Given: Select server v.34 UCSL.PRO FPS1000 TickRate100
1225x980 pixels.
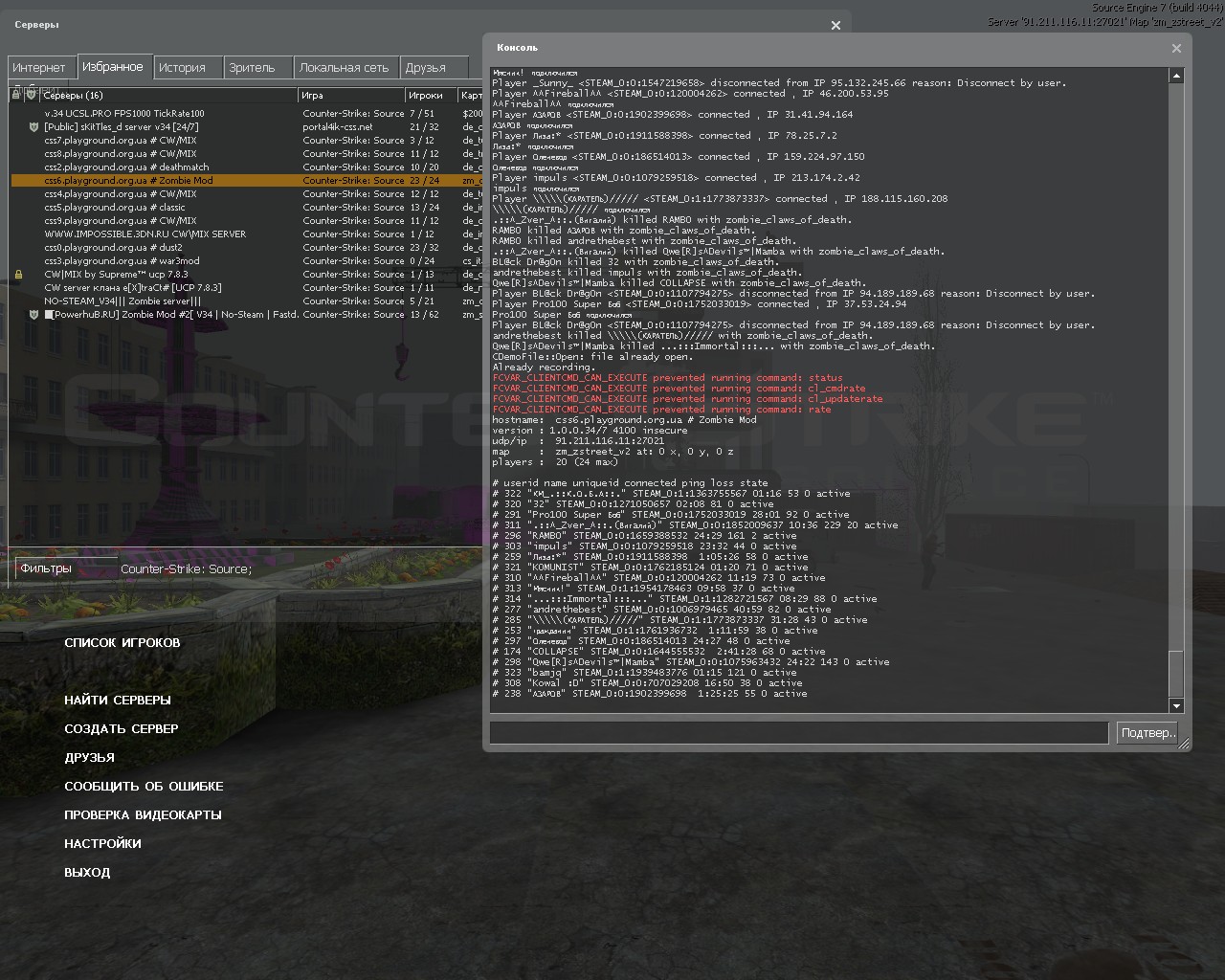Looking at the screenshot, I should click(x=247, y=113).
